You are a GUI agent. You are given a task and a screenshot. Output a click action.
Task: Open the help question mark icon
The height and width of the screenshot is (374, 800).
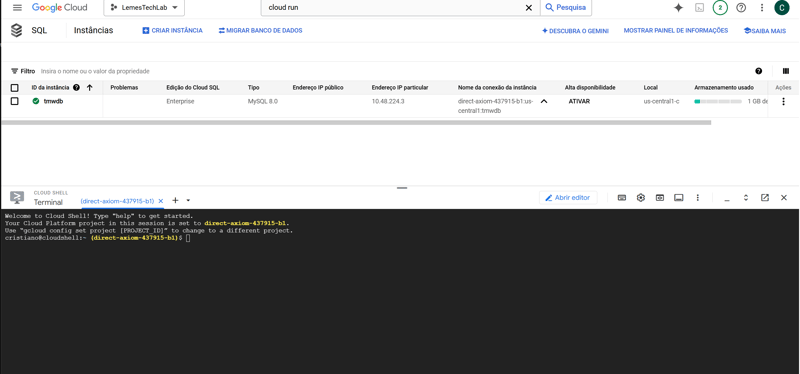point(741,8)
